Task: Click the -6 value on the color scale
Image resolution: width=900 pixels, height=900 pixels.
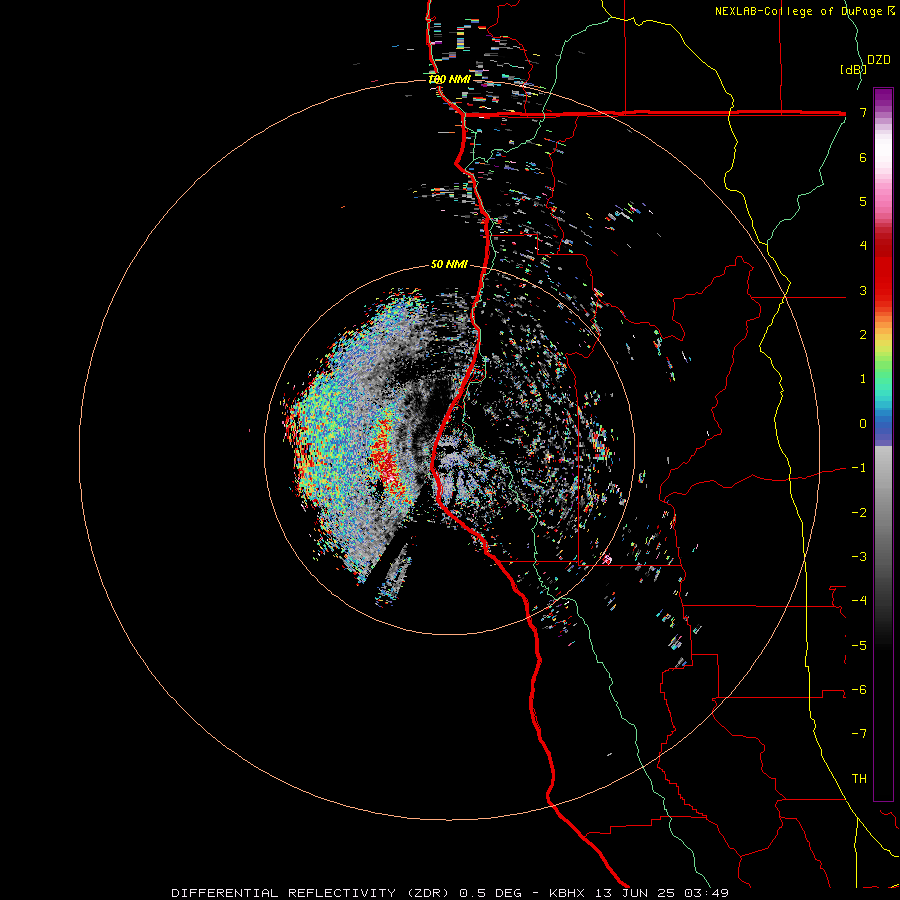Action: click(859, 690)
